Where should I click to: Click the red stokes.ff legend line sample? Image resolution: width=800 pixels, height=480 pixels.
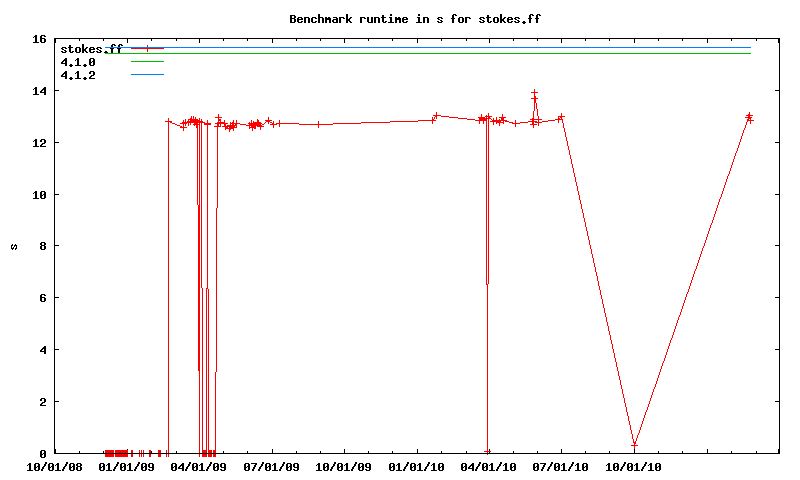point(146,49)
